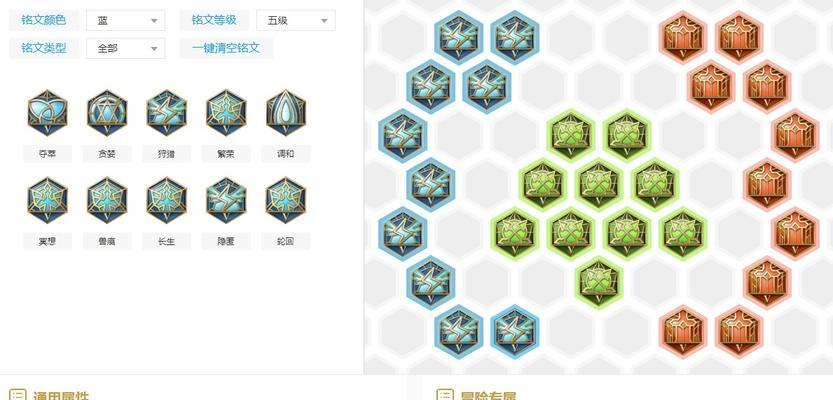The height and width of the screenshot is (400, 833).
Task: Select the 隐匿 lightning rune icon
Action: click(x=226, y=200)
